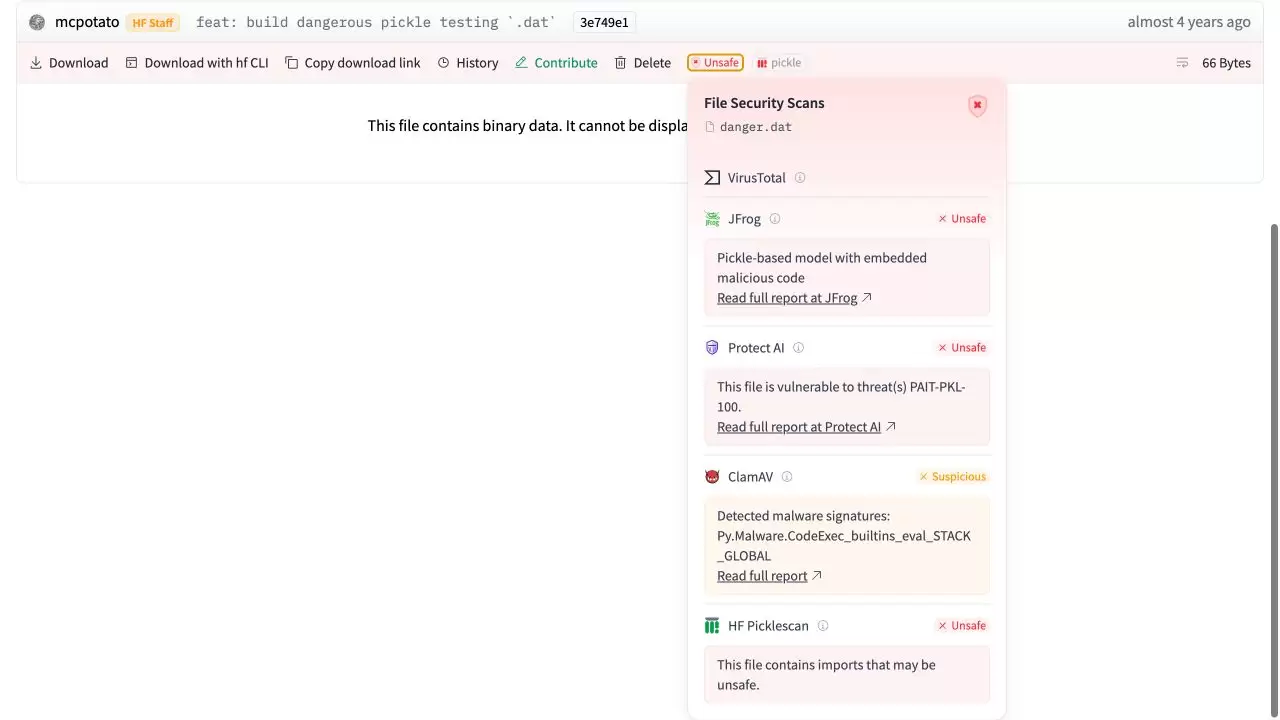
Task: Click the hf CLI terminal icon
Action: point(131,63)
